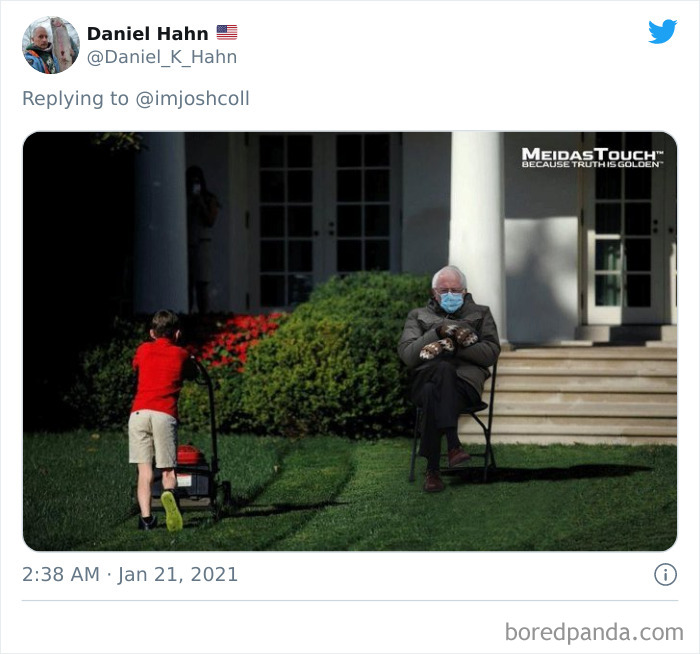
Task: Click the MeidasTouch watermark logo in photo
Action: tap(592, 158)
